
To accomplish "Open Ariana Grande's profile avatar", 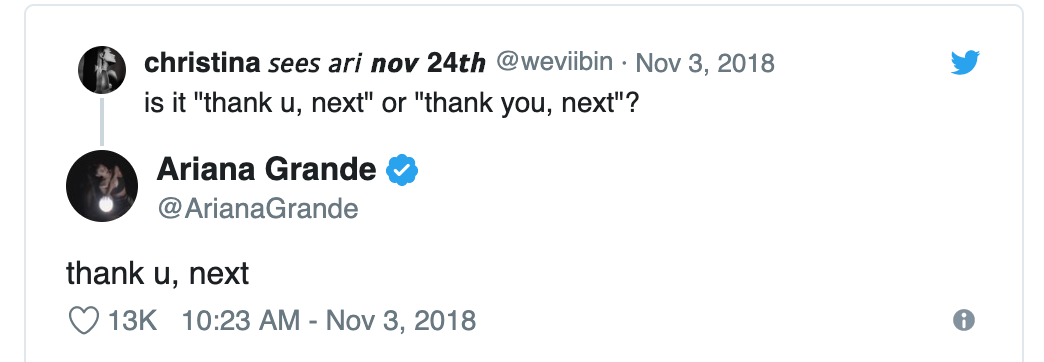I will [102, 186].
